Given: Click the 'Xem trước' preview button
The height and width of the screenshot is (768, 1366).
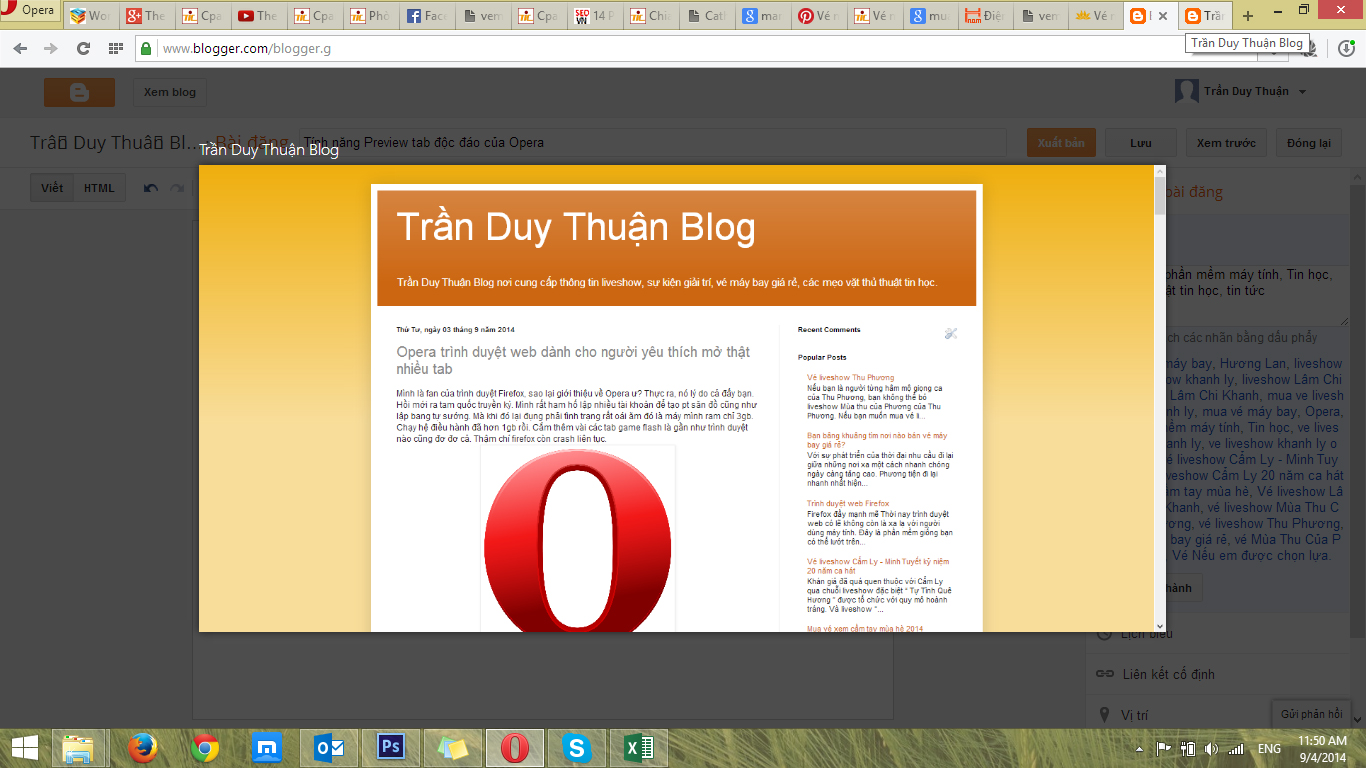Looking at the screenshot, I should tap(1226, 143).
